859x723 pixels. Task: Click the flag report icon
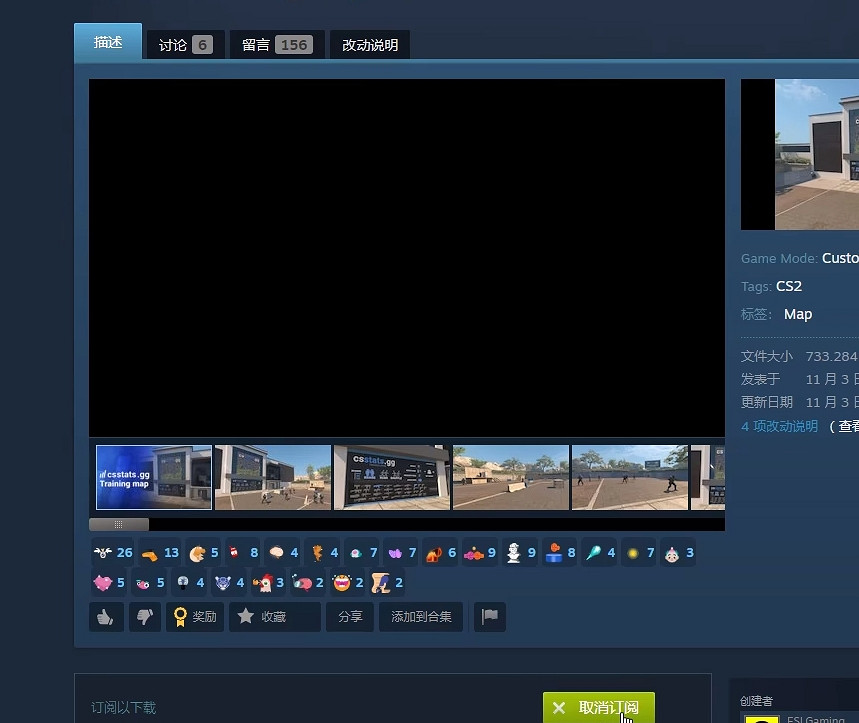489,617
